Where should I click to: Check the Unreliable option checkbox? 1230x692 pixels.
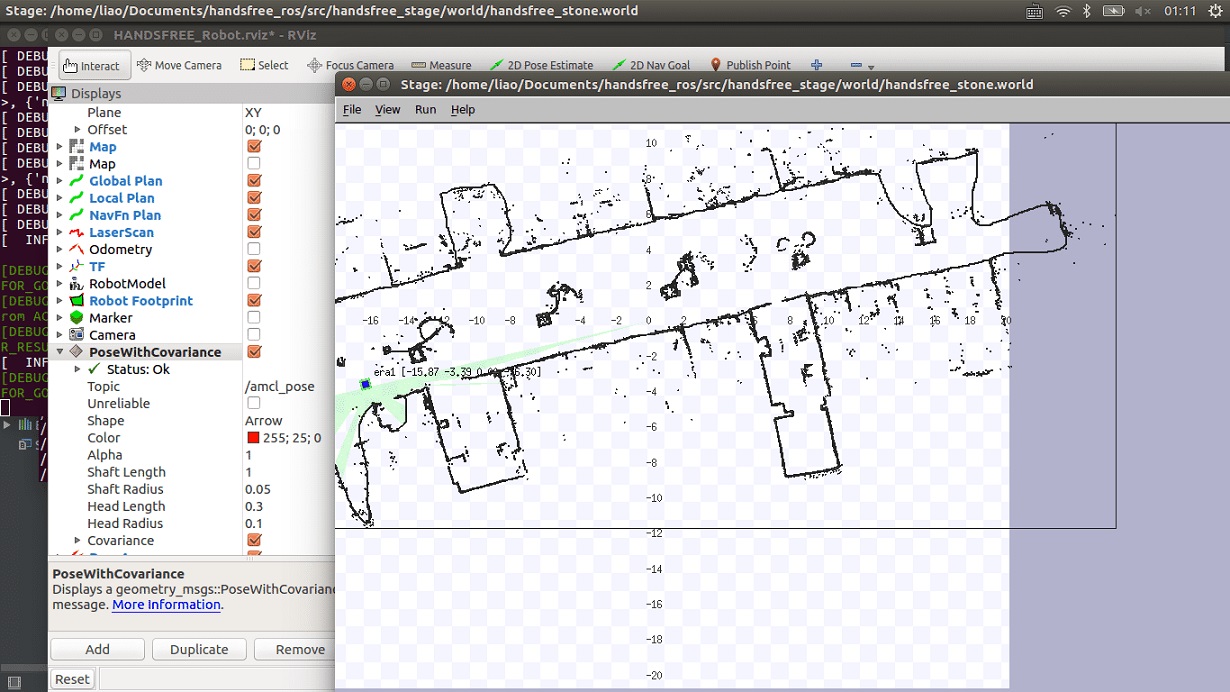254,403
